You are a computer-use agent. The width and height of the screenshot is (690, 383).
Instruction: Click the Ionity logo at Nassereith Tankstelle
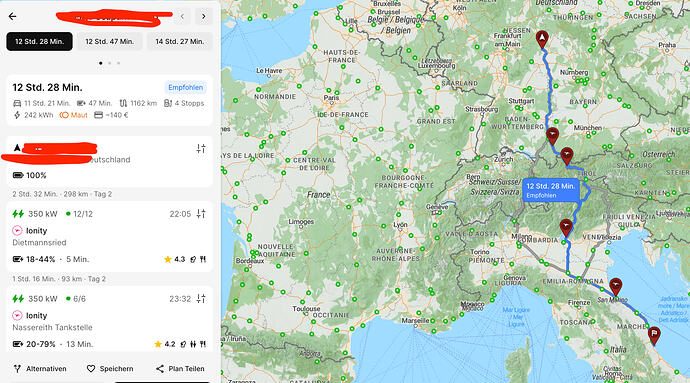pos(17,315)
